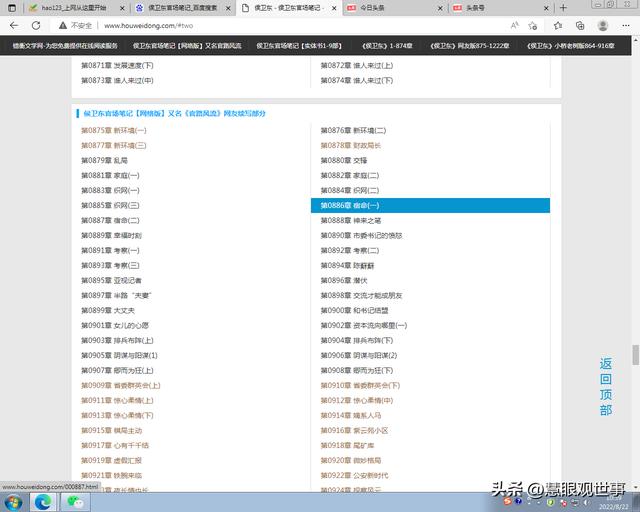Open chapter 0875 新环境(一)
Viewport: 640px width, 512px height.
tap(113, 130)
